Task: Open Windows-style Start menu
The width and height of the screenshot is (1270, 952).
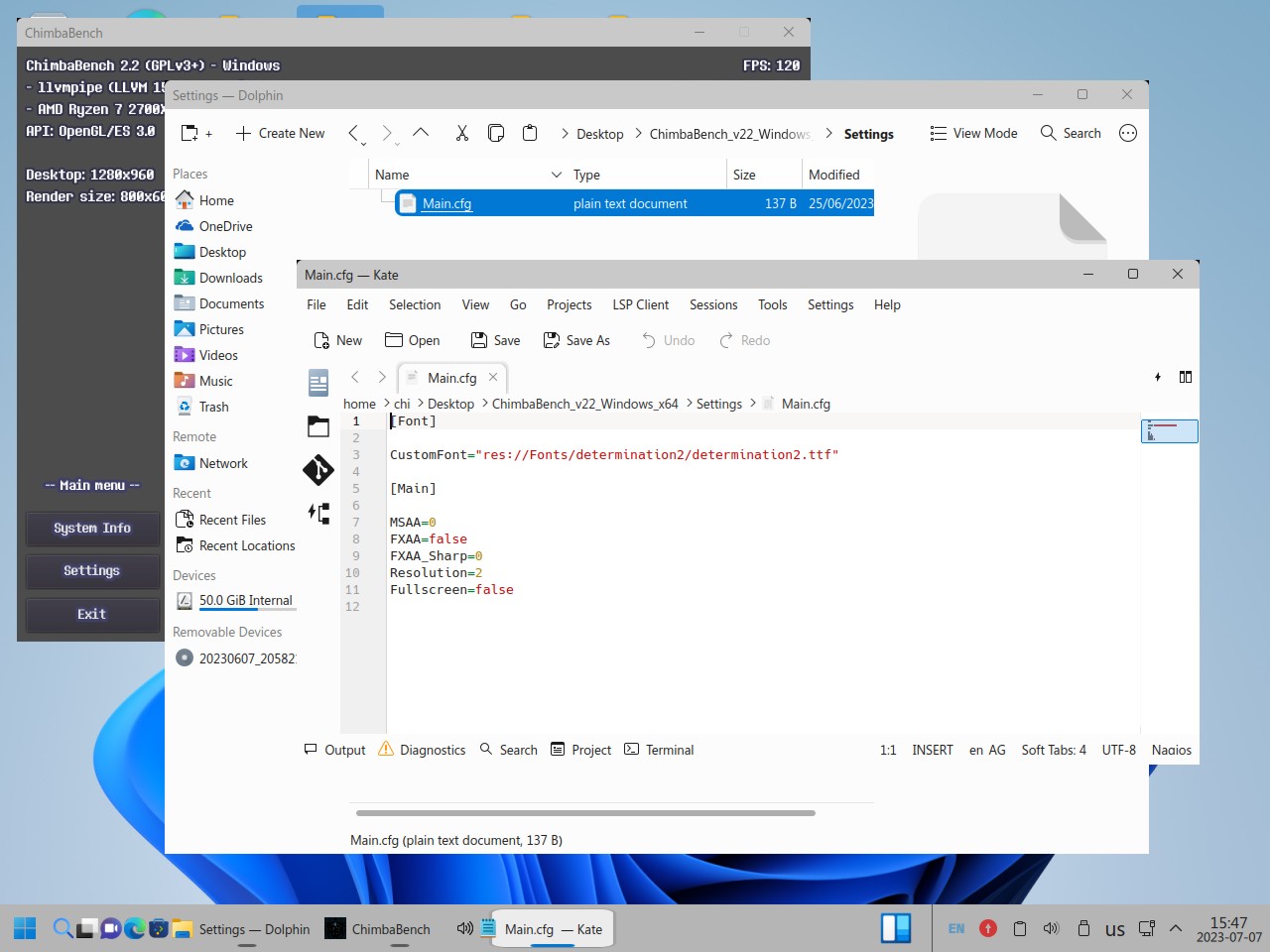Action: pos(25,928)
